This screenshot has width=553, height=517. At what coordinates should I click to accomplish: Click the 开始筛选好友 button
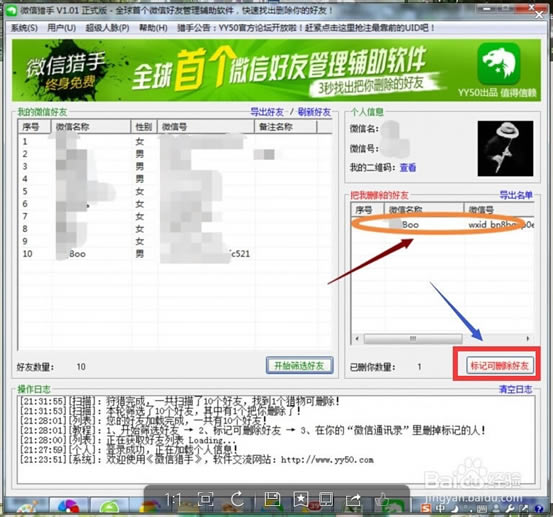pos(299,365)
